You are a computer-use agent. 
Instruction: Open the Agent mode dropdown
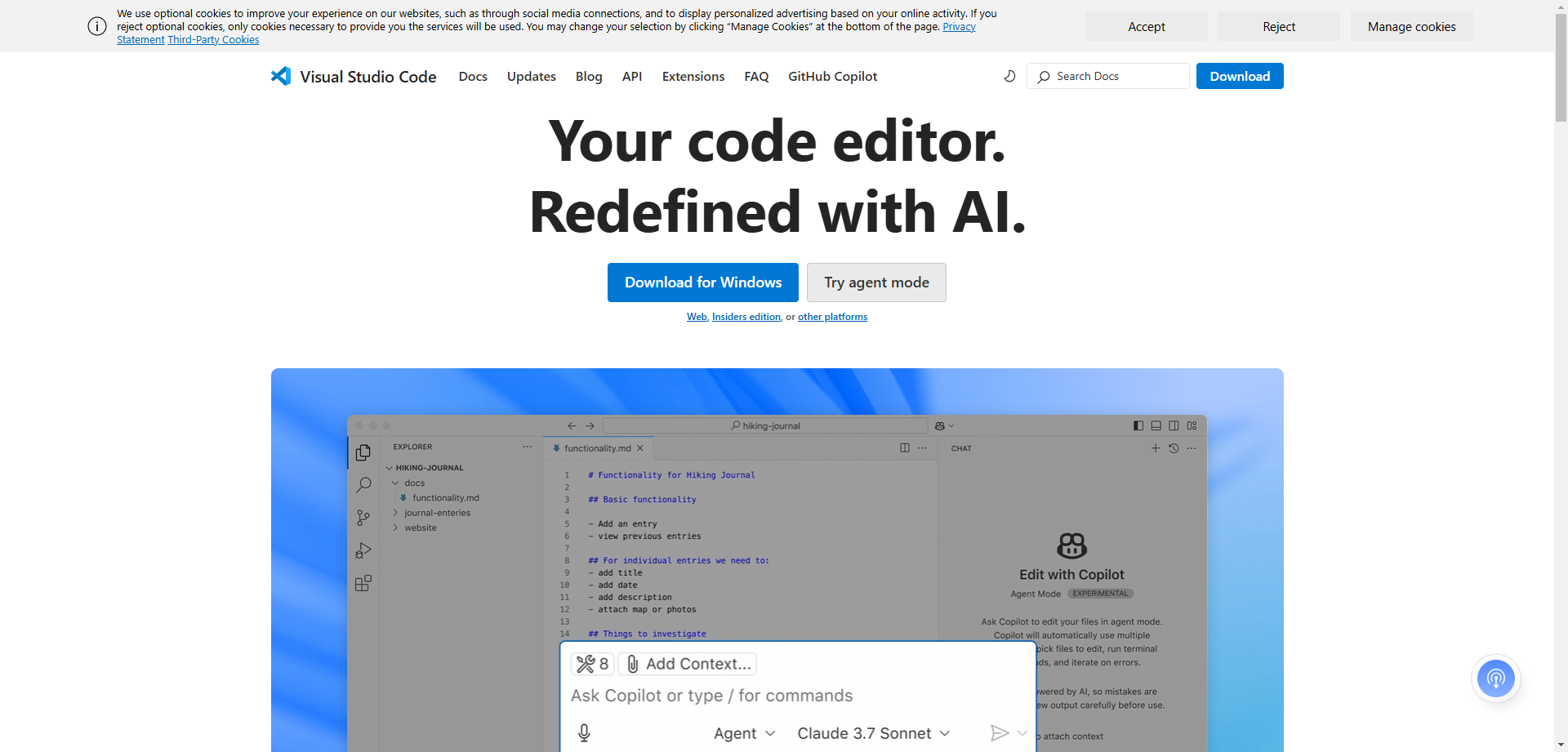pos(744,733)
